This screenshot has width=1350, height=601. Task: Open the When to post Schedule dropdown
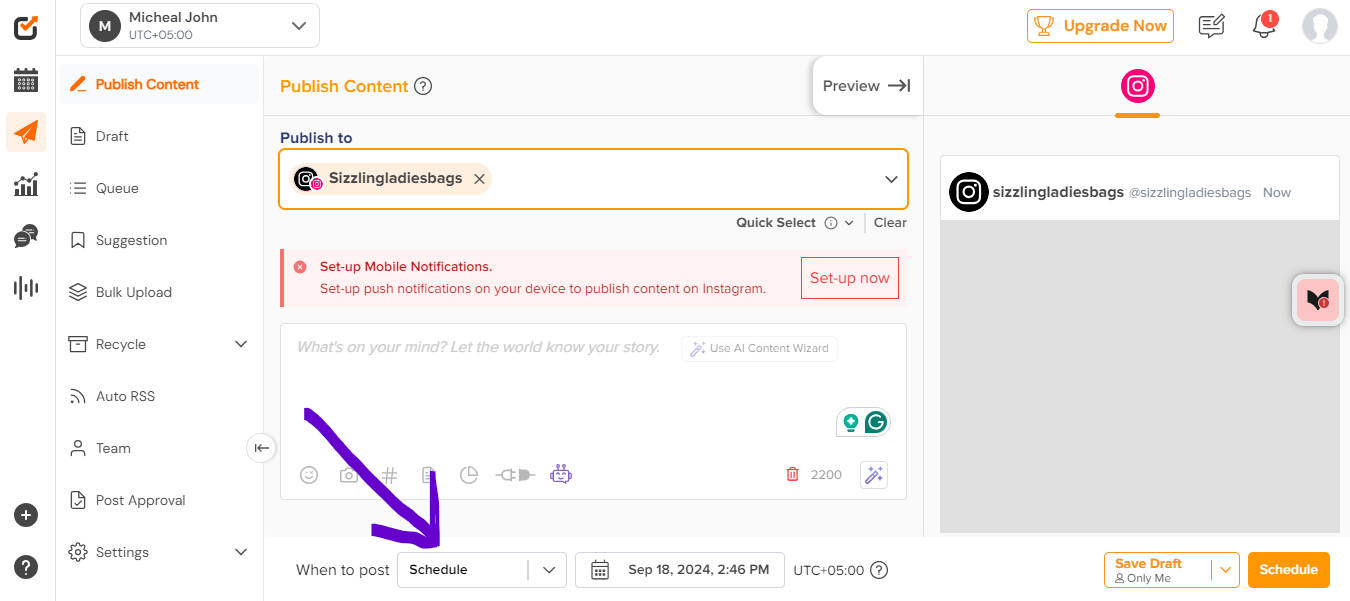click(482, 570)
